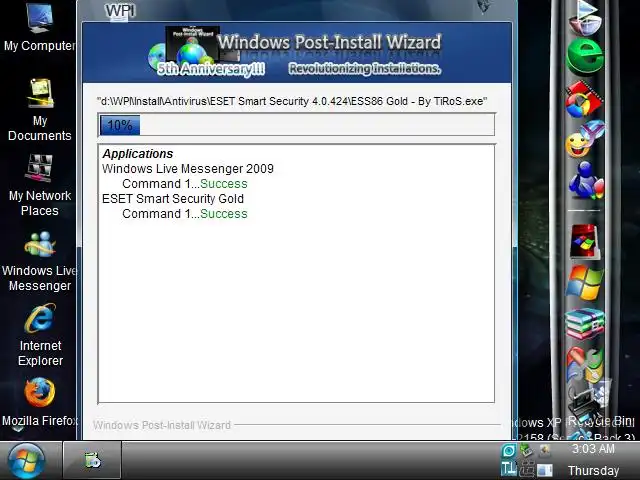Viewport: 640px width, 480px height.
Task: Click the teal TL system tray icon
Action: coord(509,469)
